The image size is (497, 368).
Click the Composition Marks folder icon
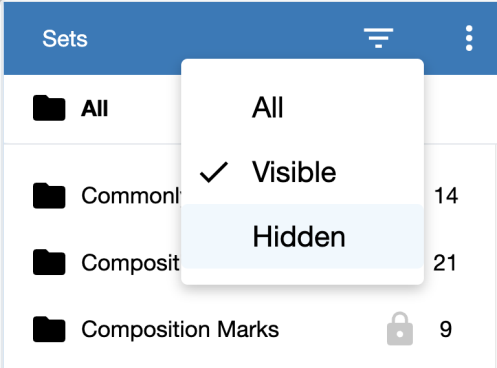(x=49, y=329)
